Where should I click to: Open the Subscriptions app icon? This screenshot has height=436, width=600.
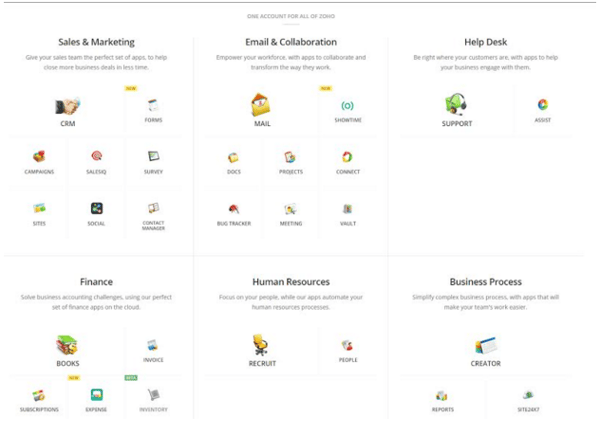coord(39,395)
